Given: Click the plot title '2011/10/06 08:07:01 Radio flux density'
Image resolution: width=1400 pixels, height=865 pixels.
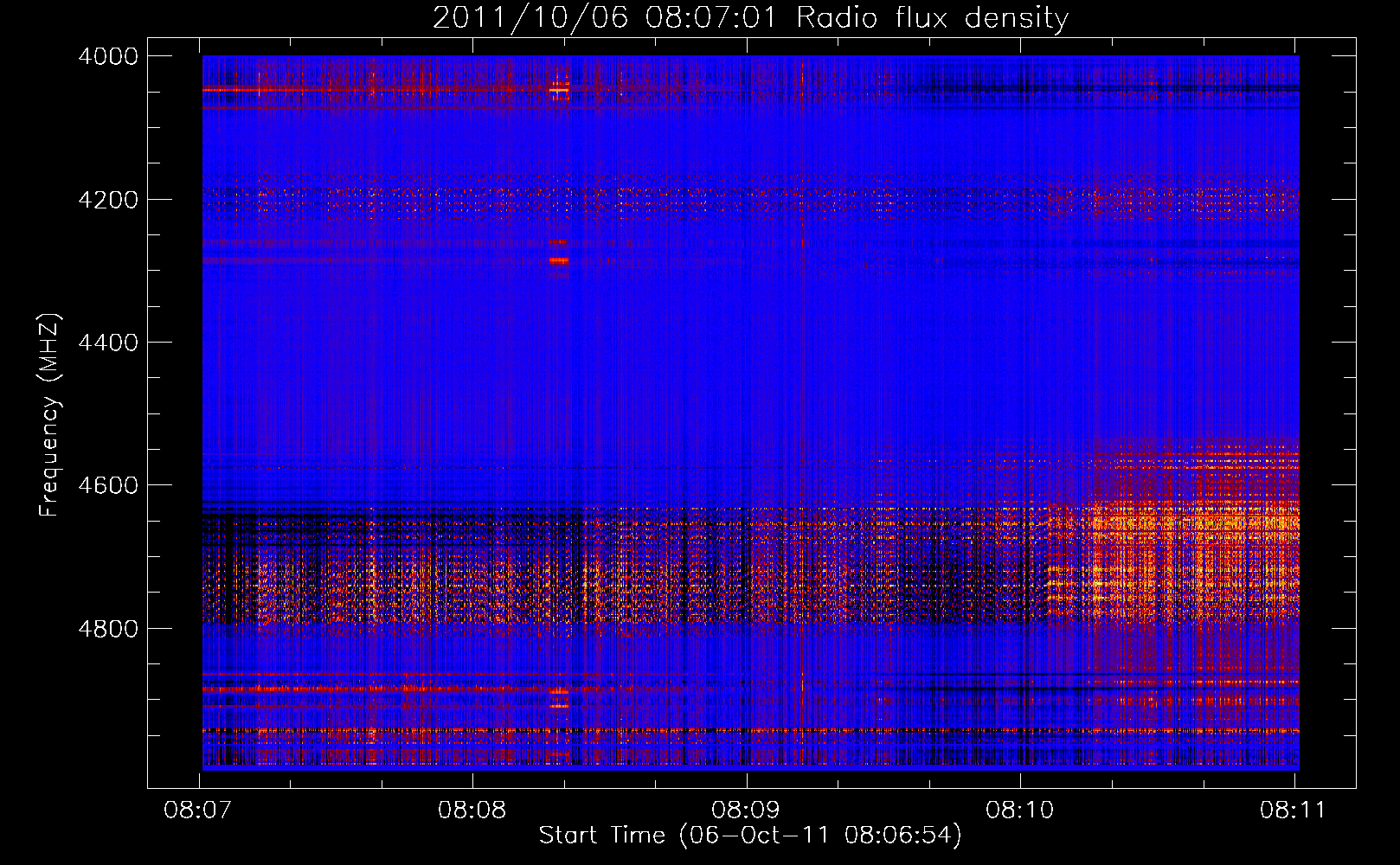Looking at the screenshot, I should (x=750, y=18).
